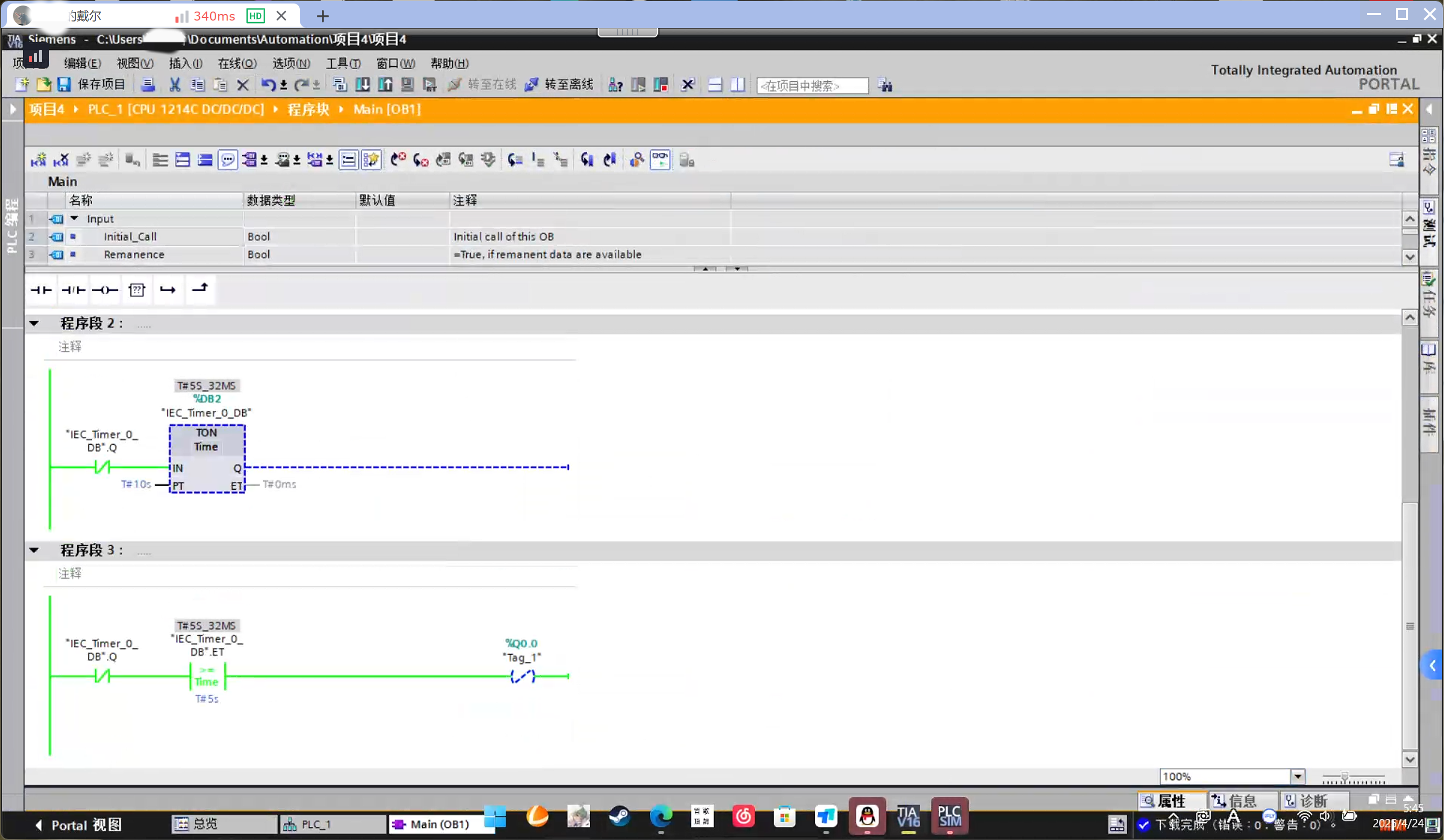The width and height of the screenshot is (1444, 840).
Task: Click 转至离线 go offline button
Action: tap(559, 85)
